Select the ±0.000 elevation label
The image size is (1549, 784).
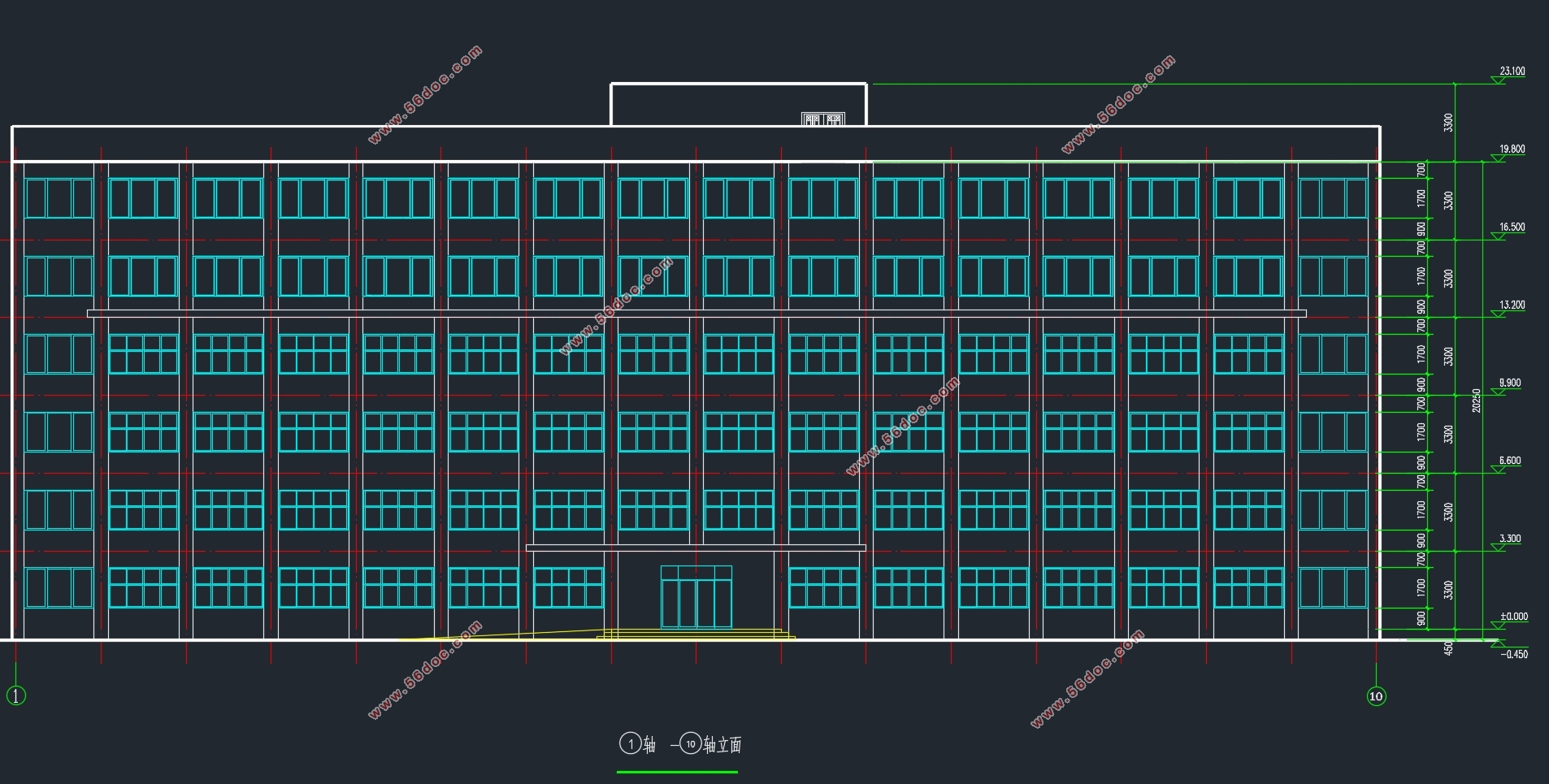click(1513, 617)
